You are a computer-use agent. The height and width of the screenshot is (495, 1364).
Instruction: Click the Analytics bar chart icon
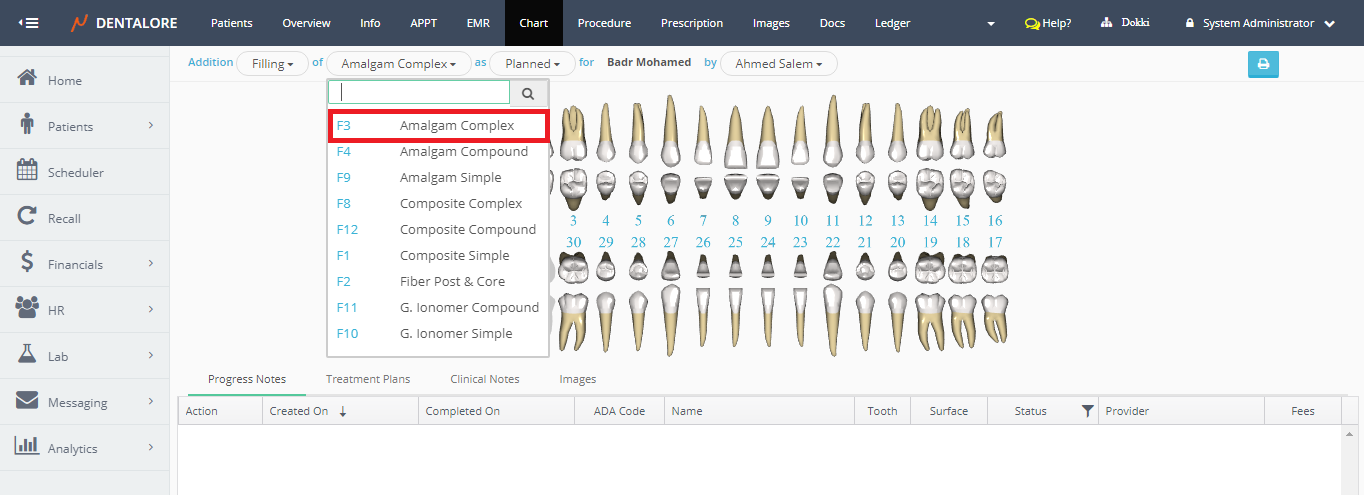[28, 447]
